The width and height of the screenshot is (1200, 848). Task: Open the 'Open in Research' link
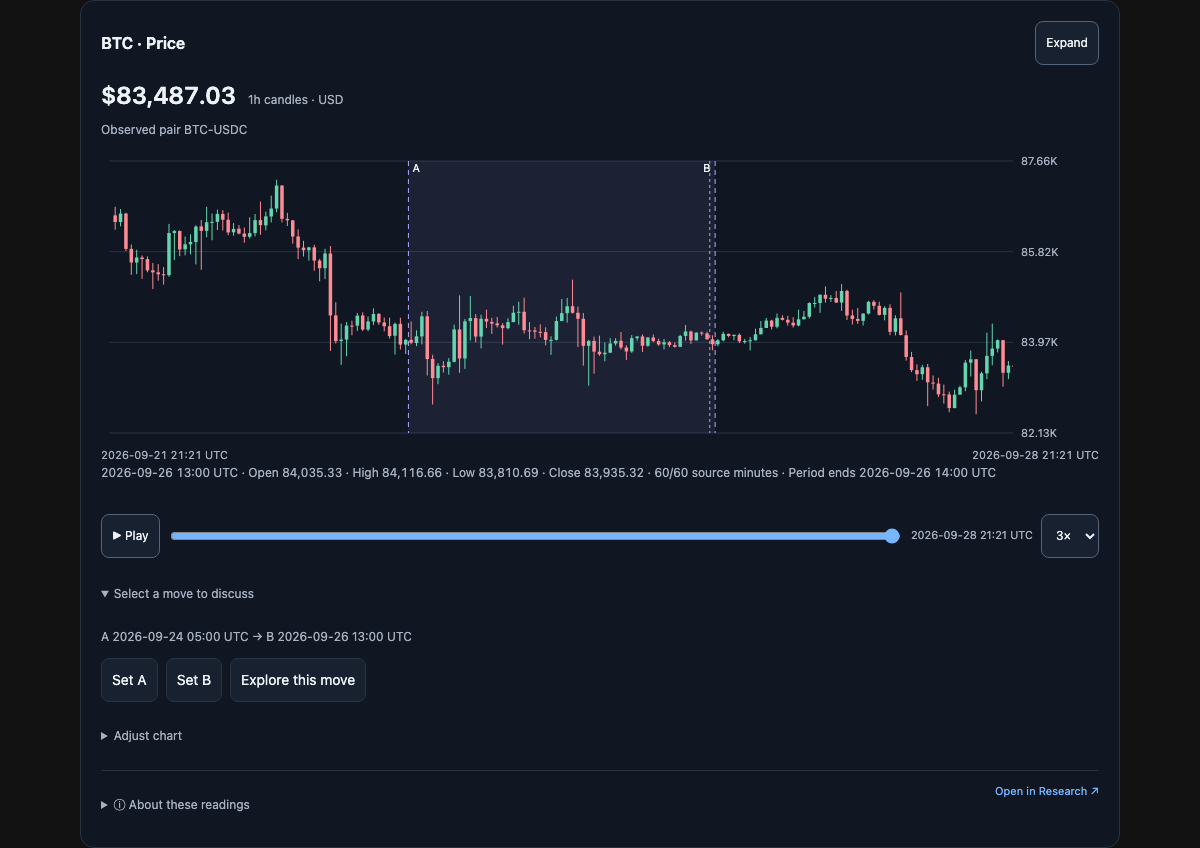tap(1046, 791)
